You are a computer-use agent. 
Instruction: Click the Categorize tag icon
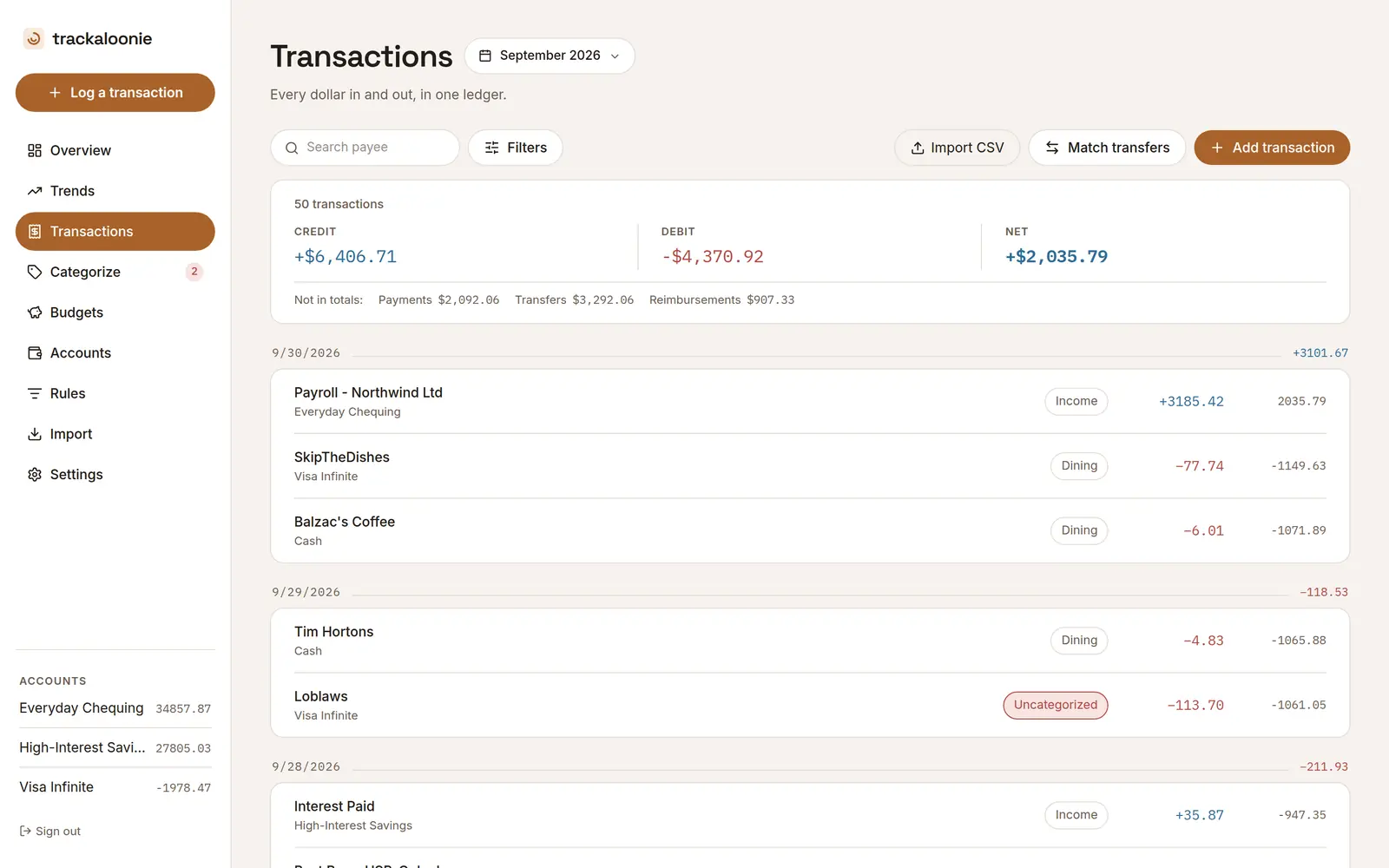click(35, 272)
